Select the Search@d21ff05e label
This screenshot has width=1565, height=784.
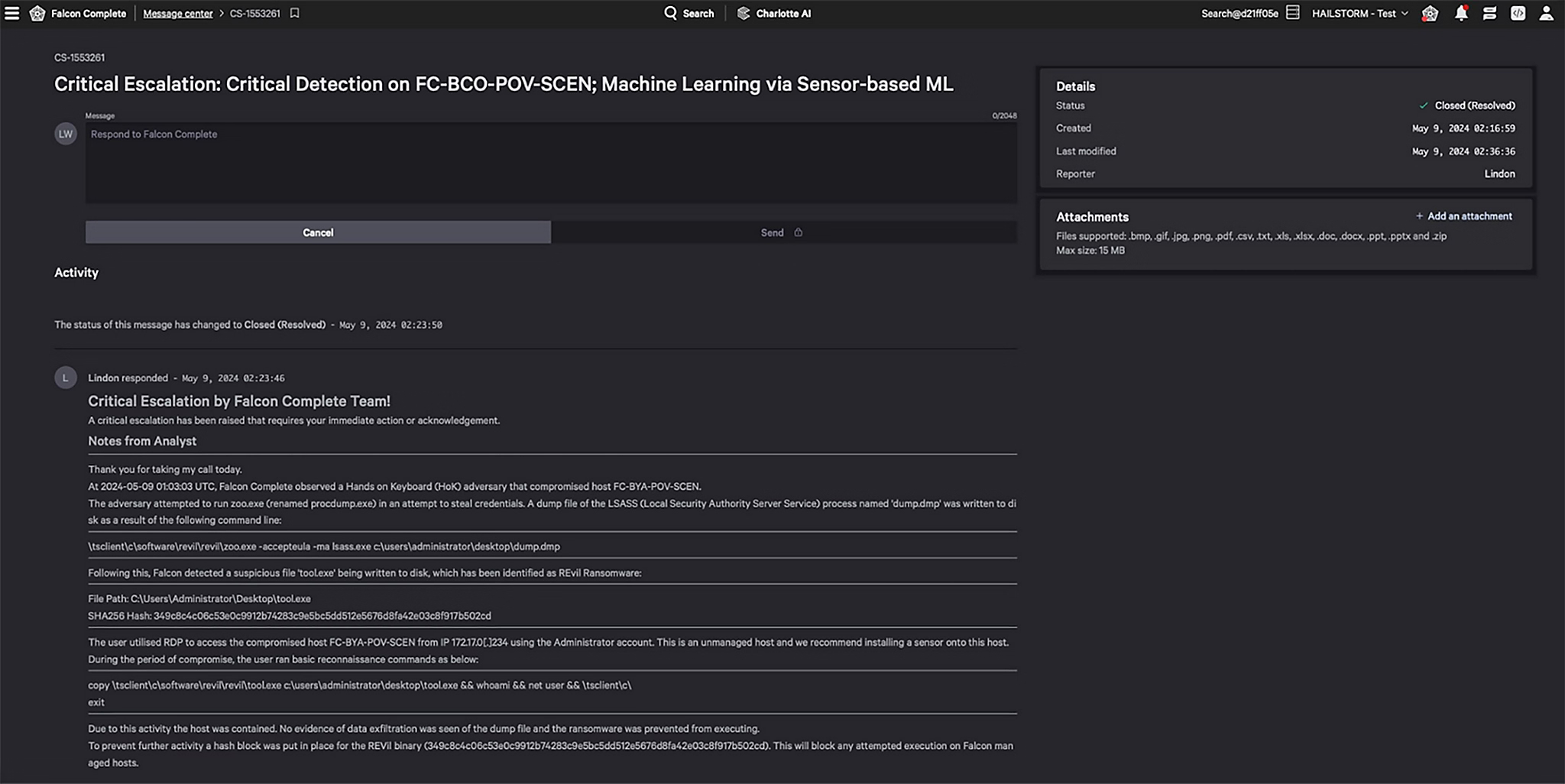click(x=1239, y=13)
